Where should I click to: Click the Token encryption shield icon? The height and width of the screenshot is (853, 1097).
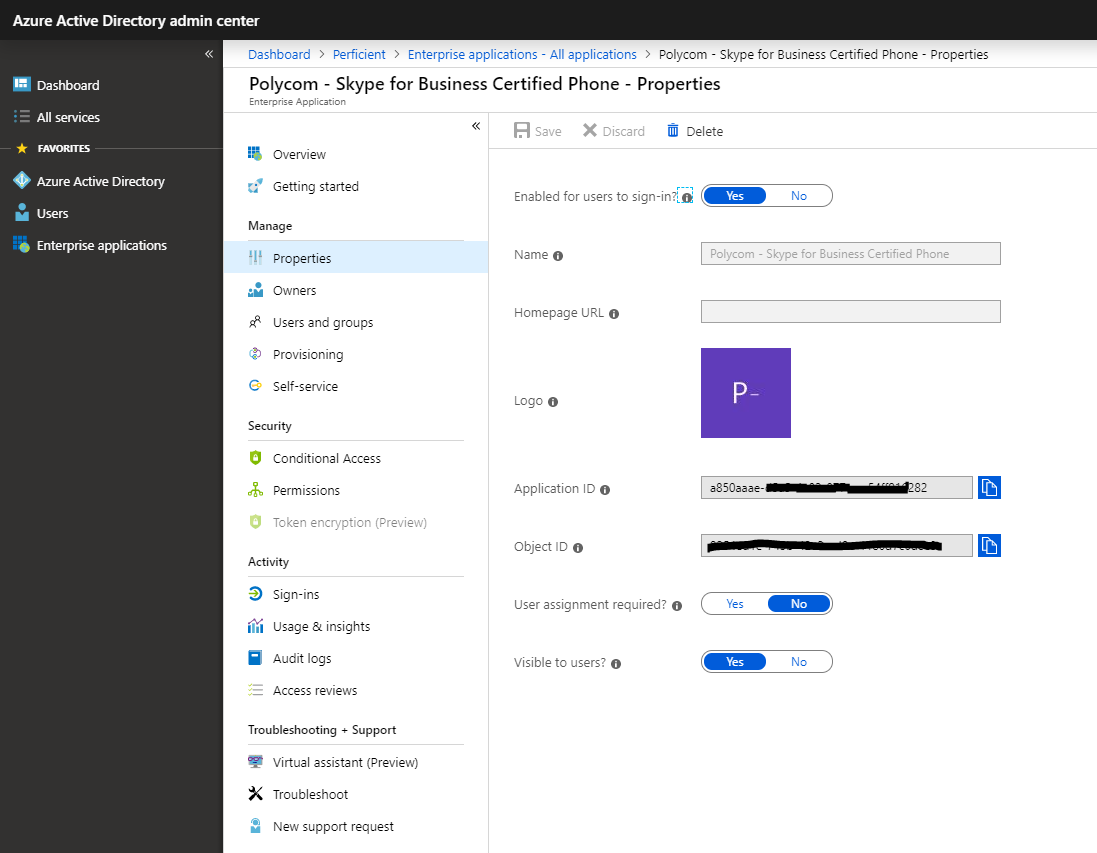[x=255, y=522]
